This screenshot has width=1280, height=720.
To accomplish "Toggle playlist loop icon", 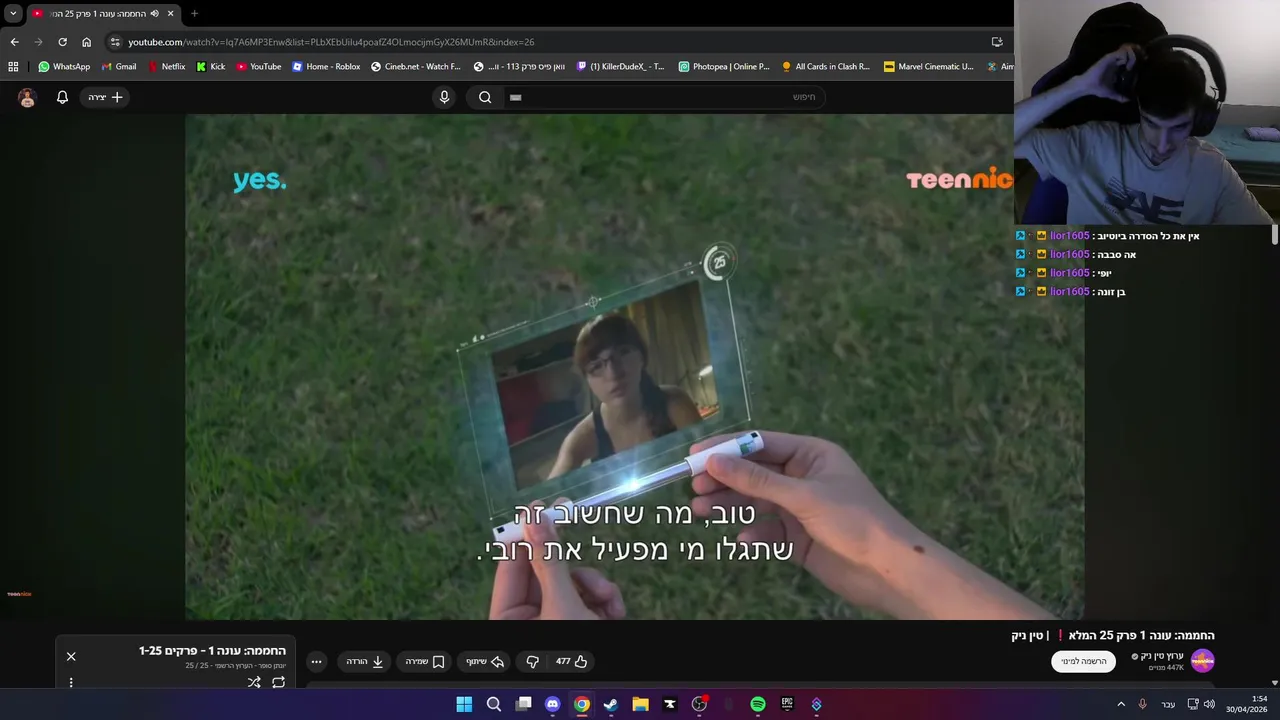I will point(279,682).
